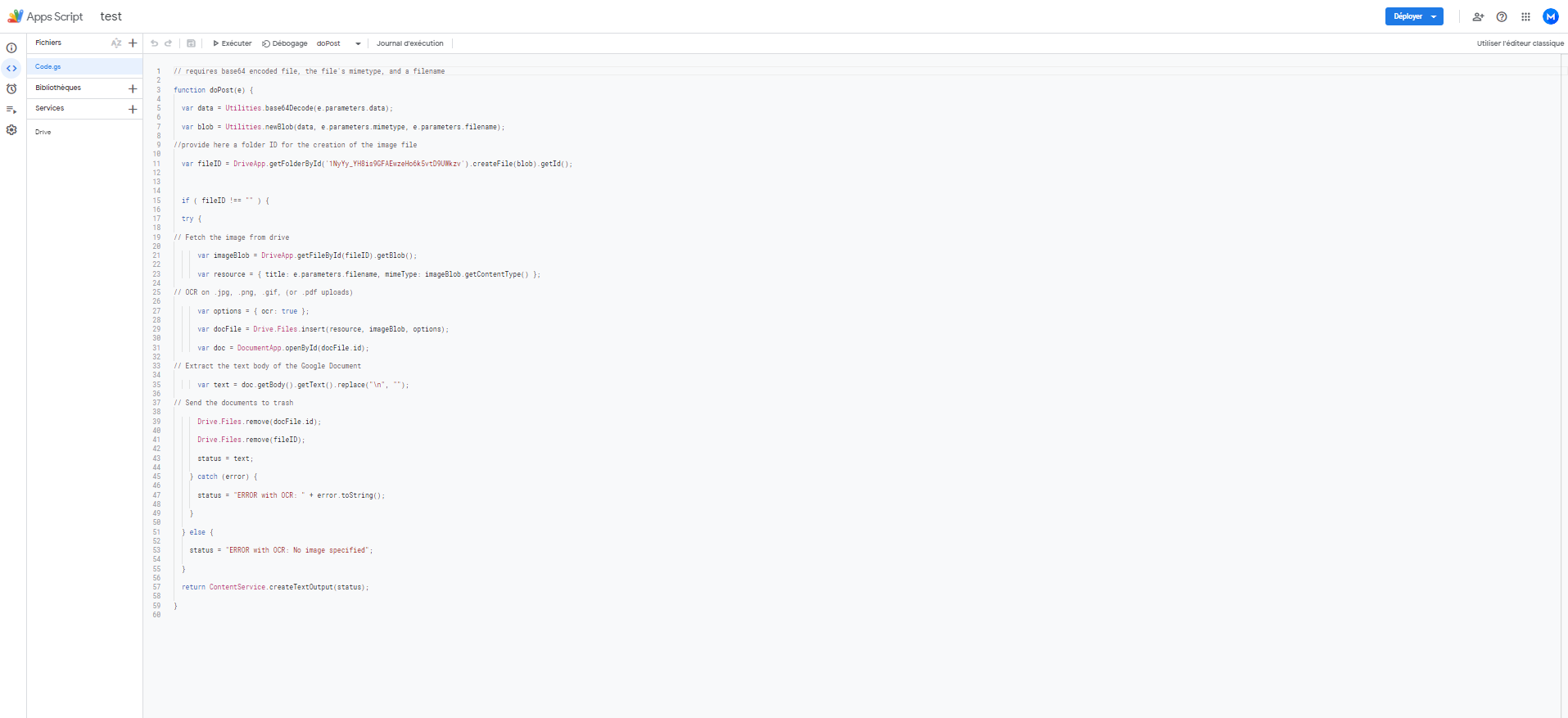The image size is (1568, 718).
Task: Share the project with the add-person icon
Action: pyautogui.click(x=1478, y=16)
